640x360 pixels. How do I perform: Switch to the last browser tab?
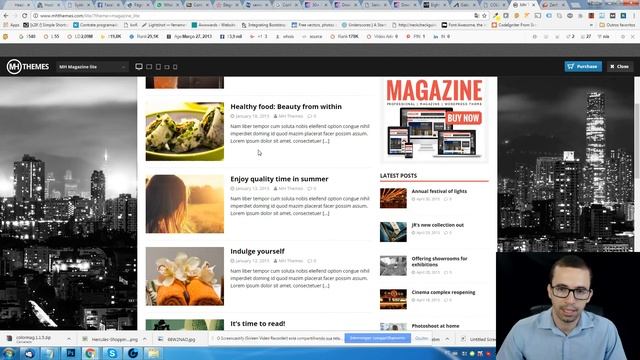[x=554, y=5]
